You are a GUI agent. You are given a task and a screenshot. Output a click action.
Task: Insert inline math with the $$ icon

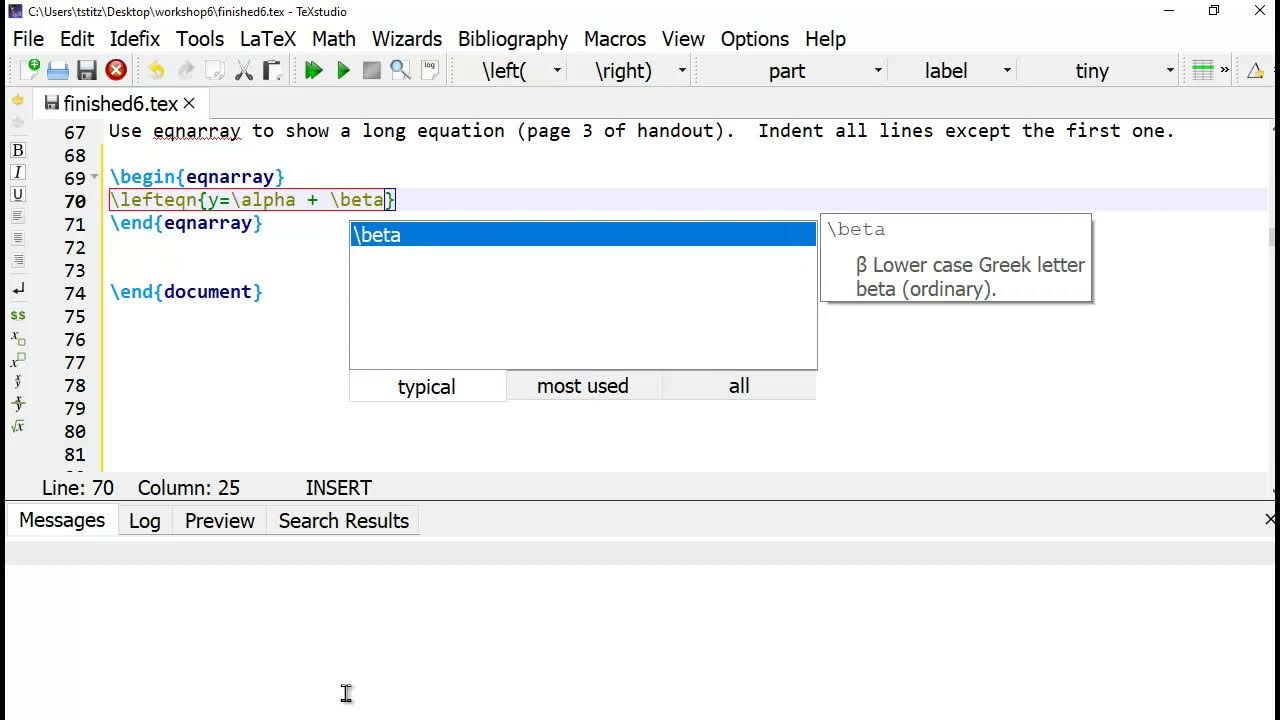(x=18, y=315)
